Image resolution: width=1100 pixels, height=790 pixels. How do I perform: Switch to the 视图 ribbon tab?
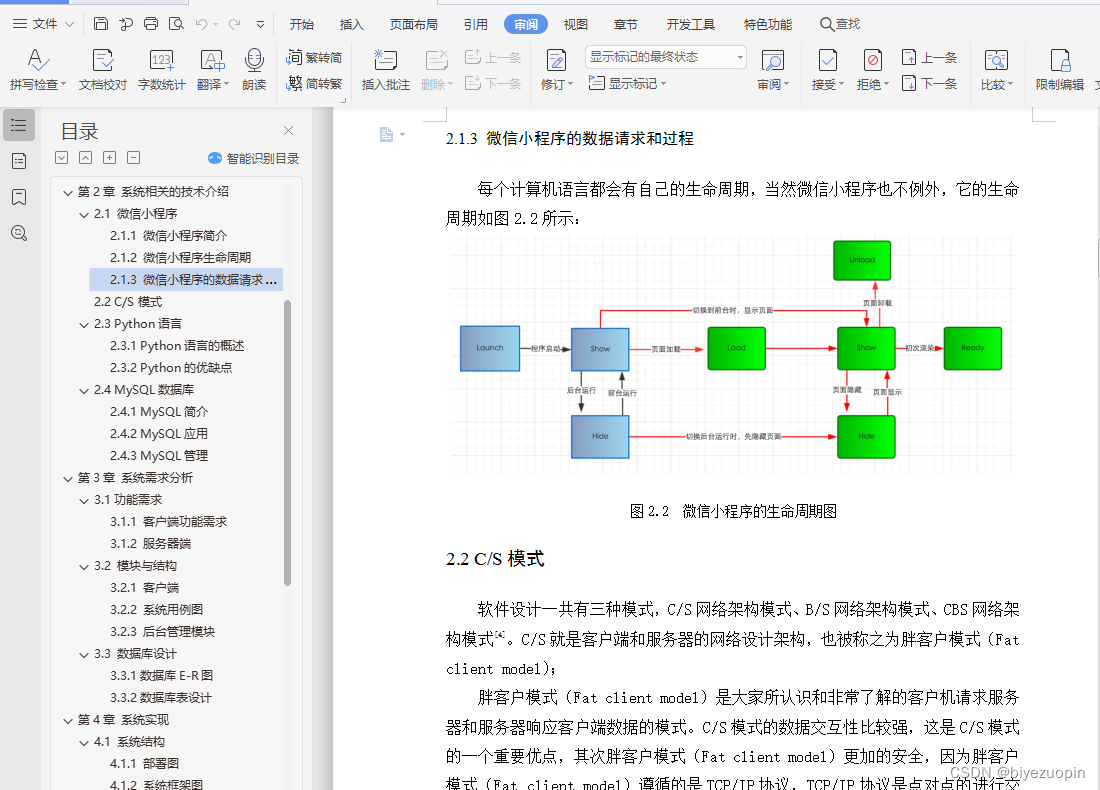(575, 24)
